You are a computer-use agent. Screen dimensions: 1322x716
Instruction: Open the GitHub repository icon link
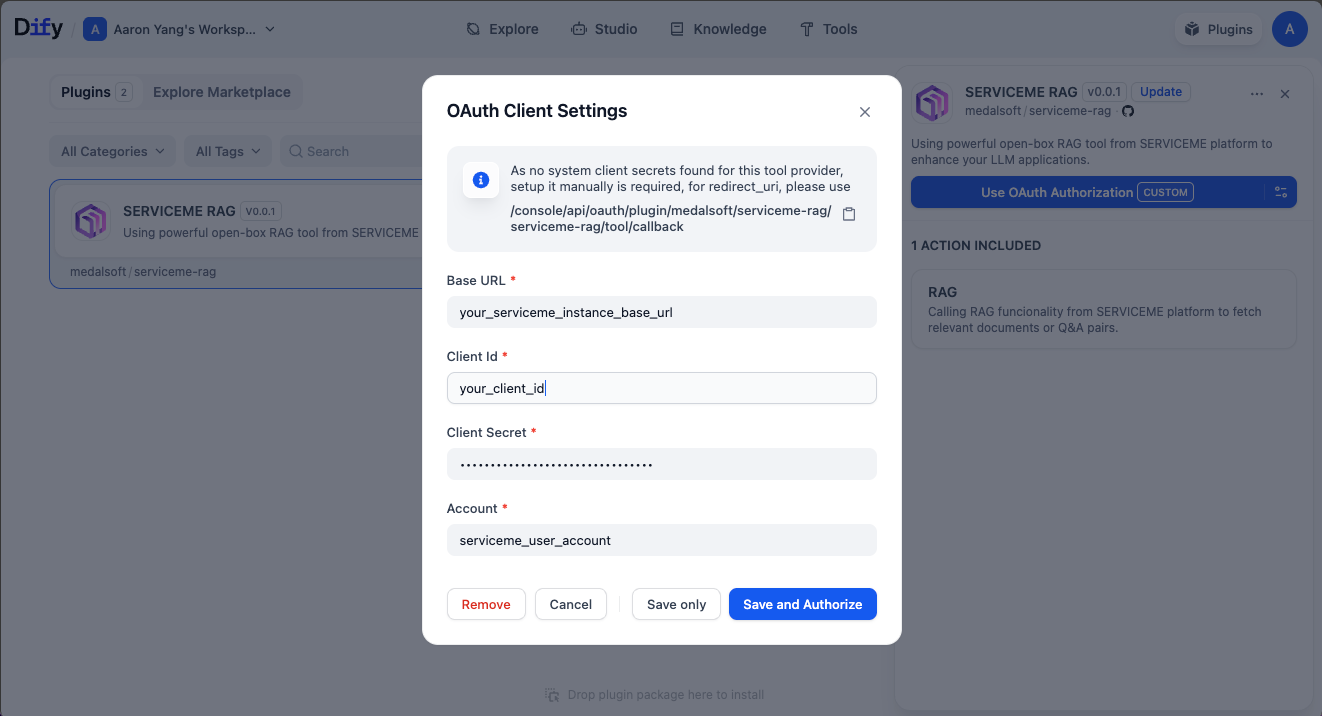click(x=1128, y=111)
